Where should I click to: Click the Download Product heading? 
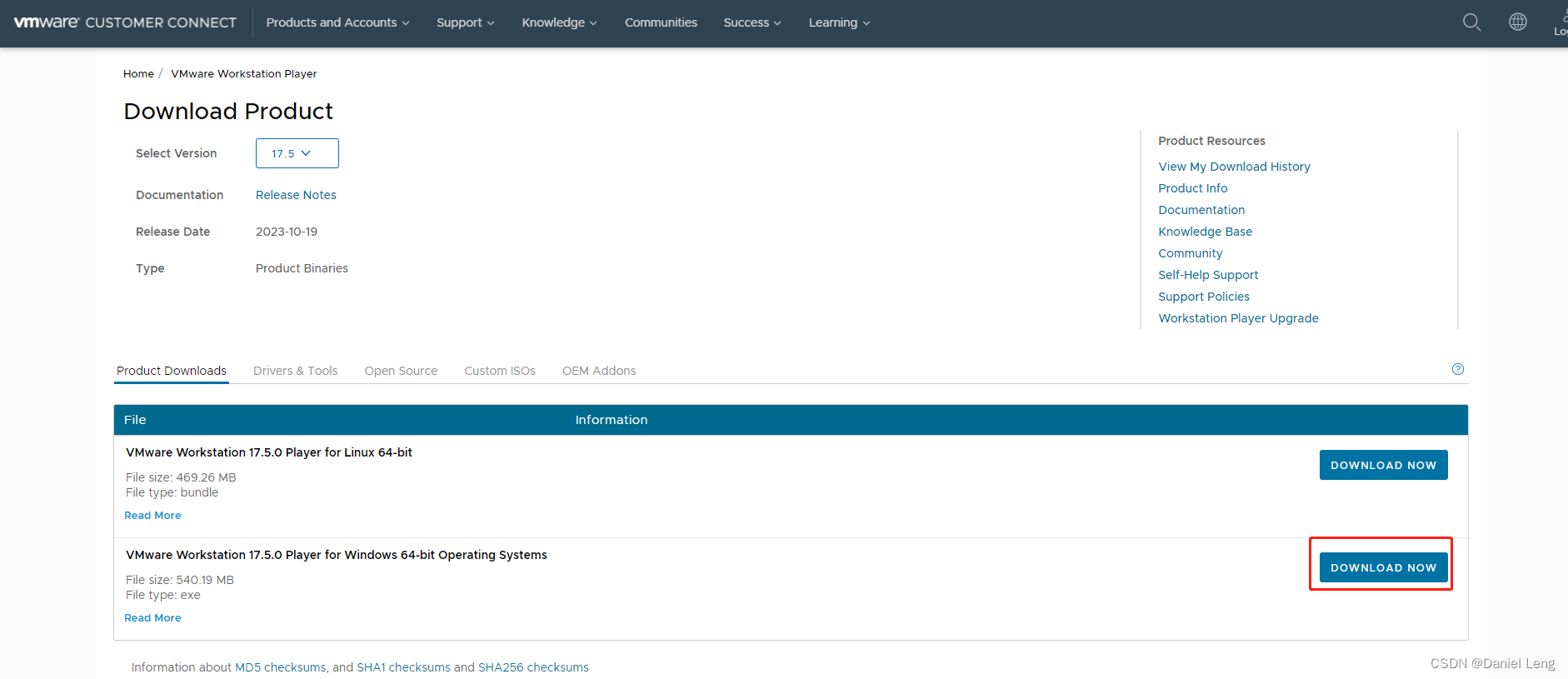pos(228,111)
